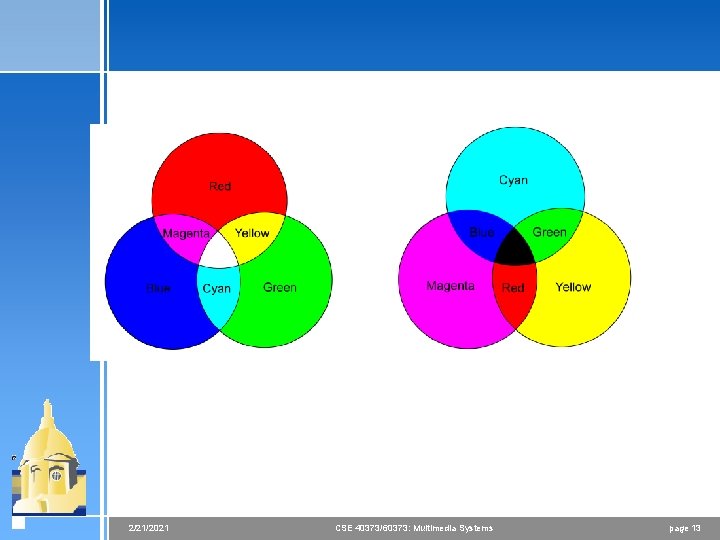
Task: Click the golden dome building logo
Action: point(48,457)
